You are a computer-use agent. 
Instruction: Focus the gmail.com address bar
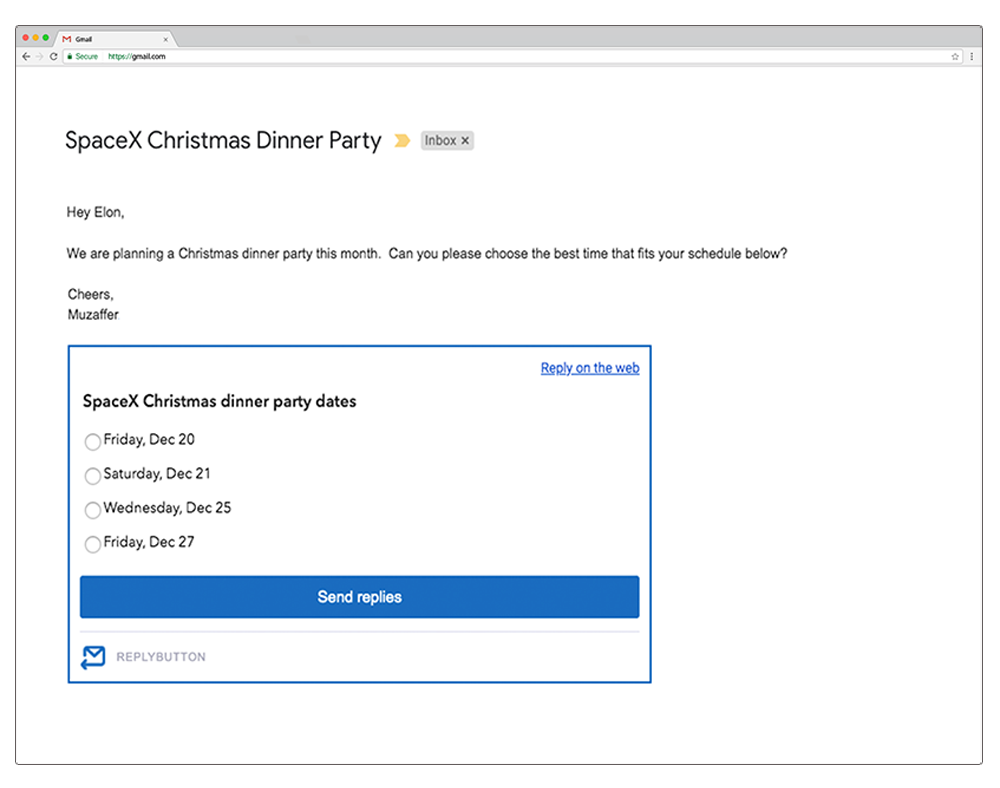(x=510, y=57)
